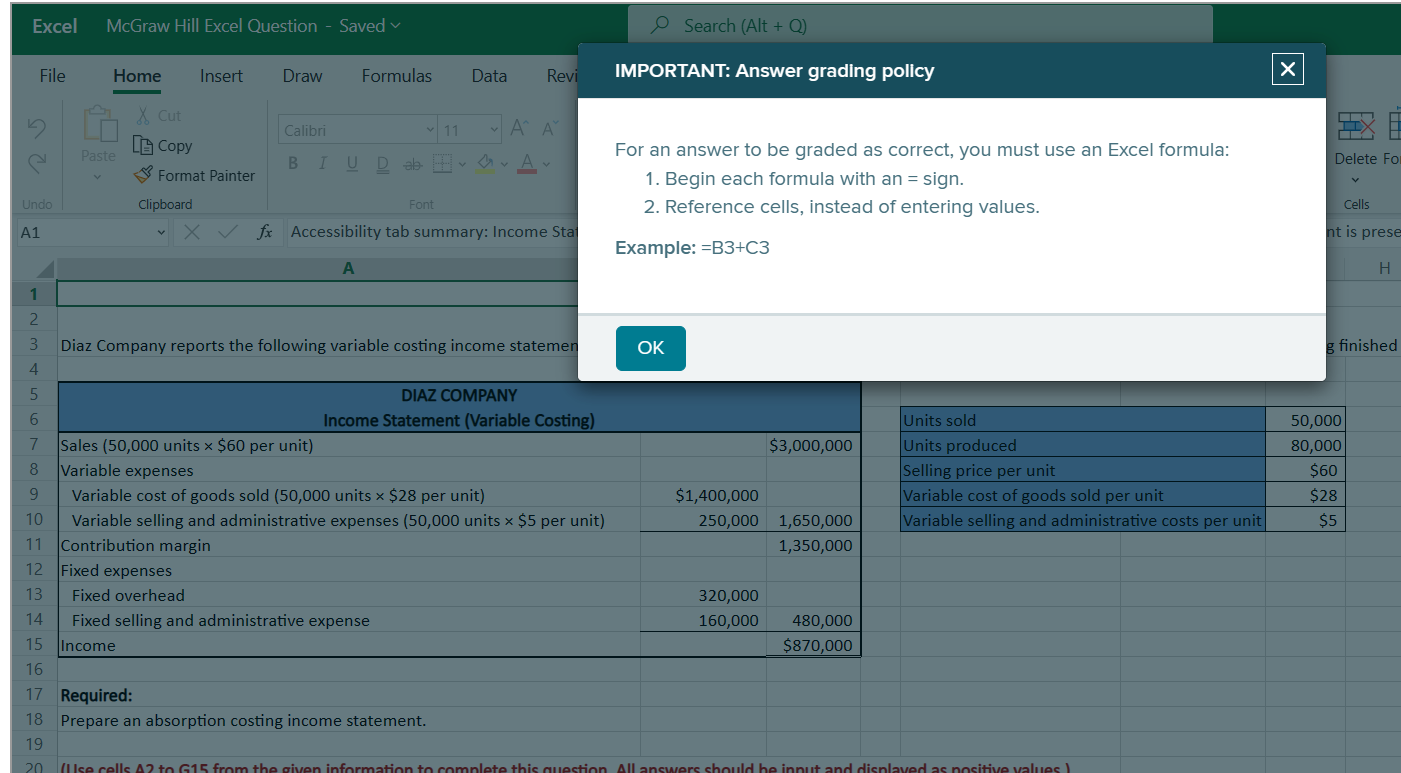This screenshot has width=1401, height=773.
Task: Click cell with $3,000,000 sales
Action: click(813, 445)
